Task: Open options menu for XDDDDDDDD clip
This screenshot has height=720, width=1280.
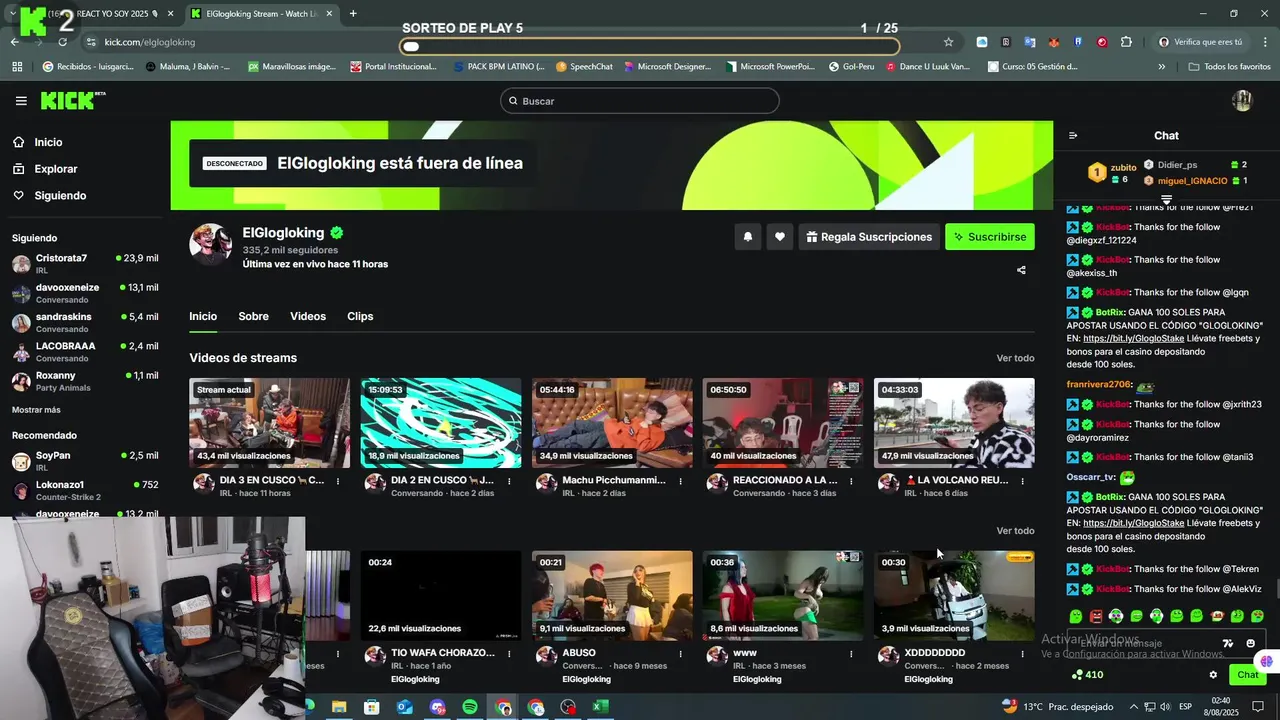Action: pyautogui.click(x=1022, y=653)
